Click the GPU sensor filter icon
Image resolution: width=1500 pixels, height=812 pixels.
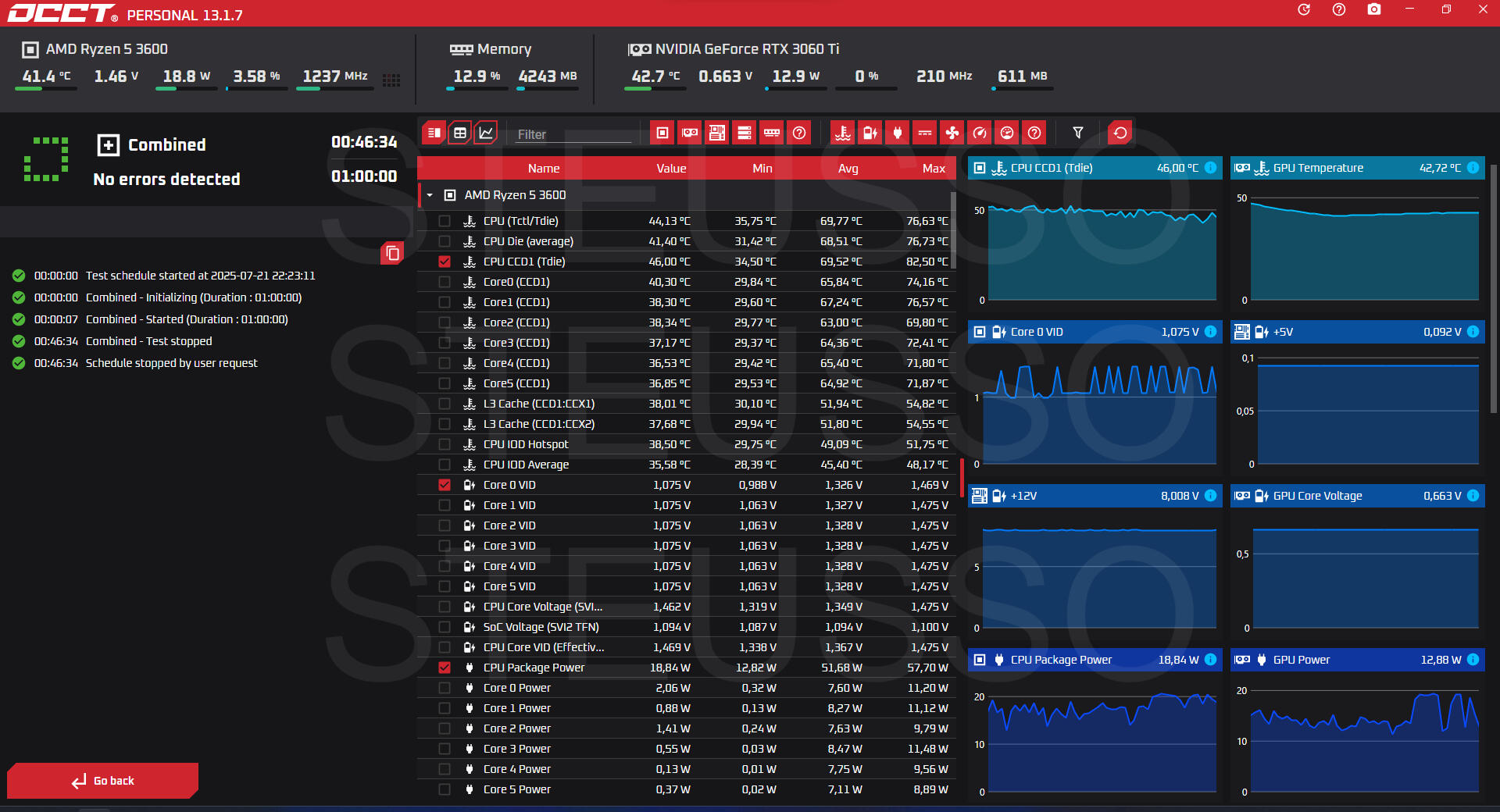coord(690,133)
